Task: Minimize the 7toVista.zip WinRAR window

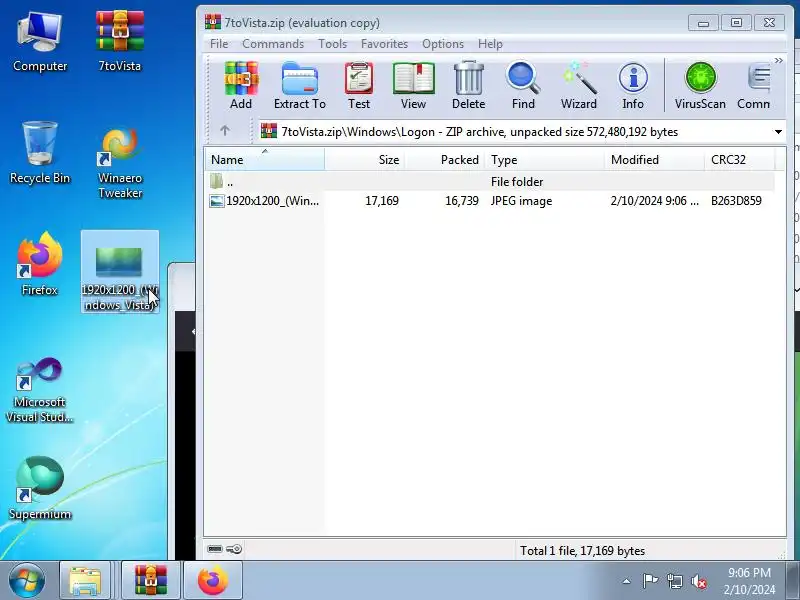Action: point(704,23)
